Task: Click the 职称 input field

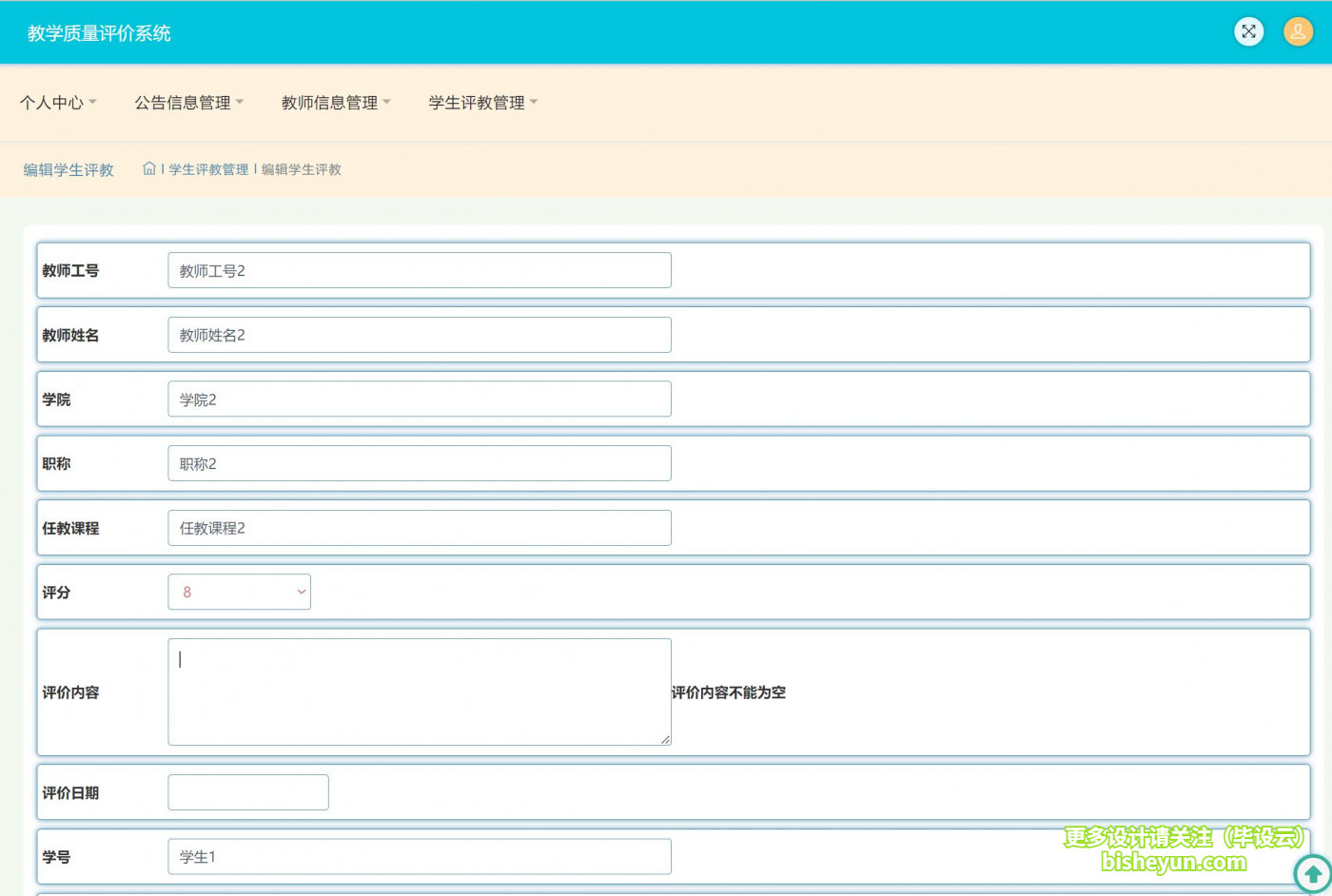Action: [x=419, y=463]
